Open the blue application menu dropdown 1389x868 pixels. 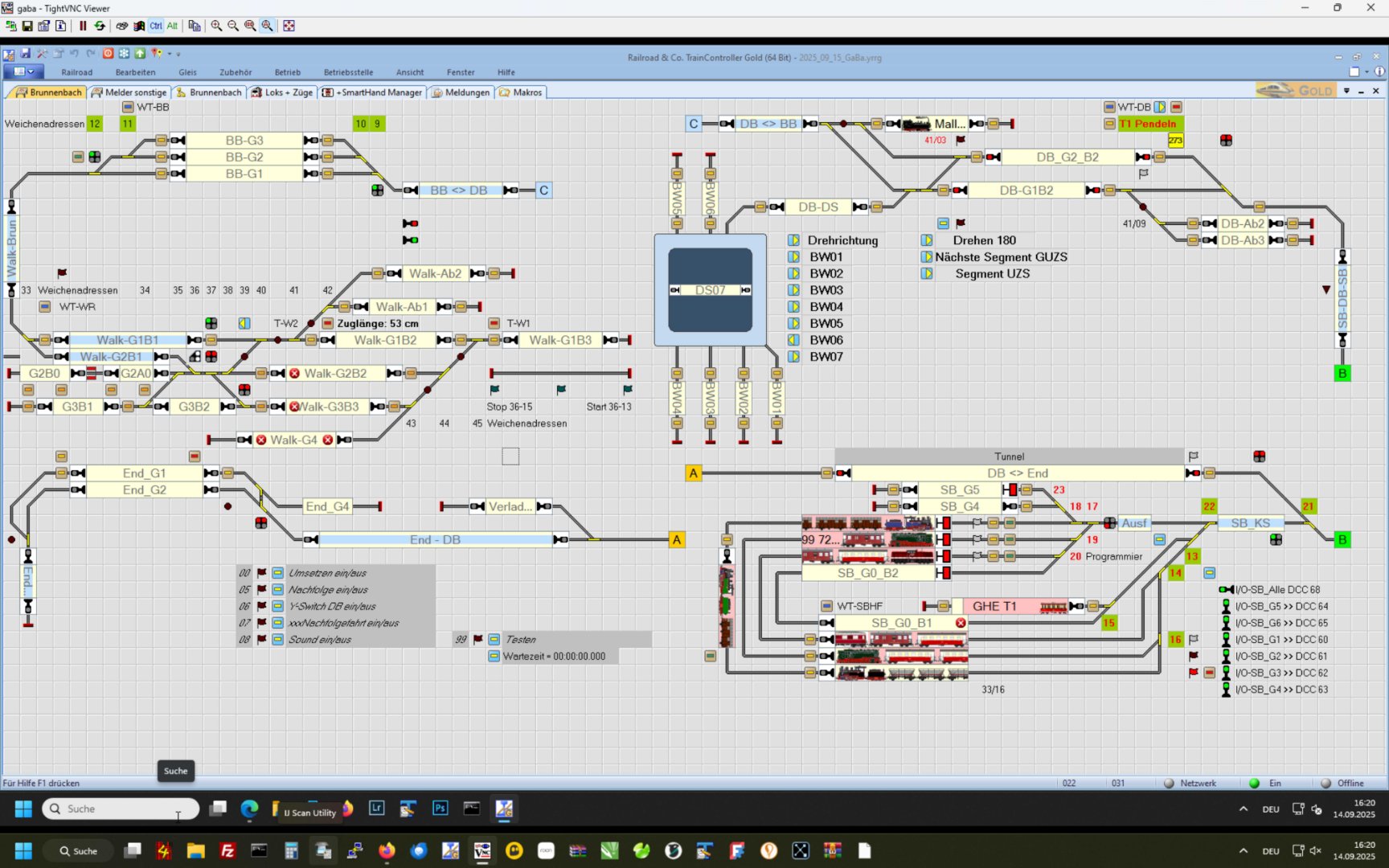pos(23,72)
